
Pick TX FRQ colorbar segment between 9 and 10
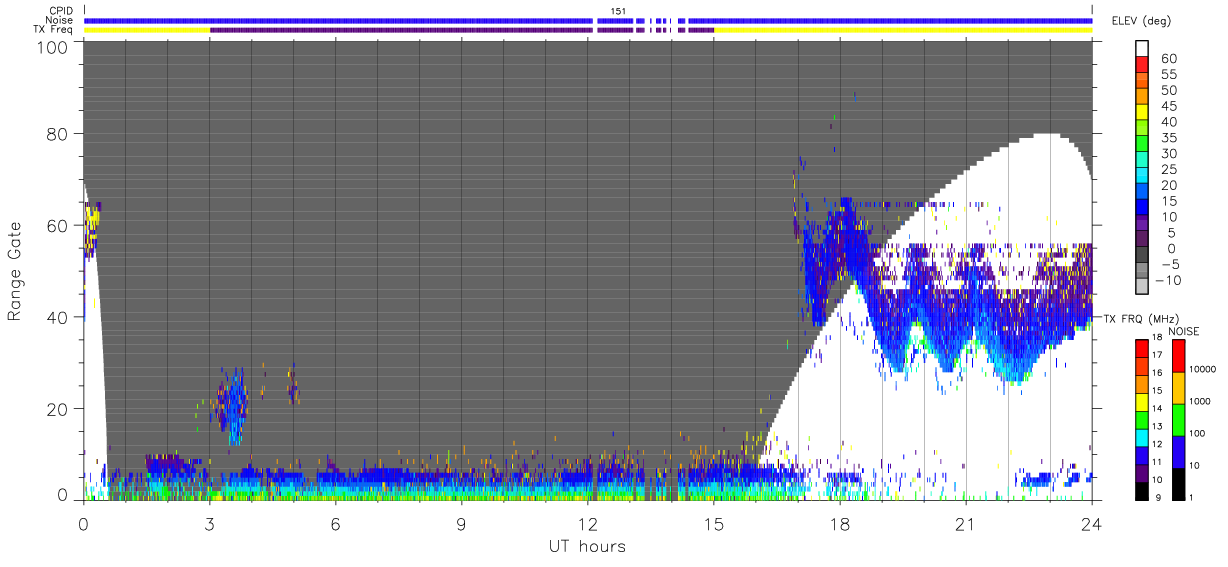(1142, 490)
